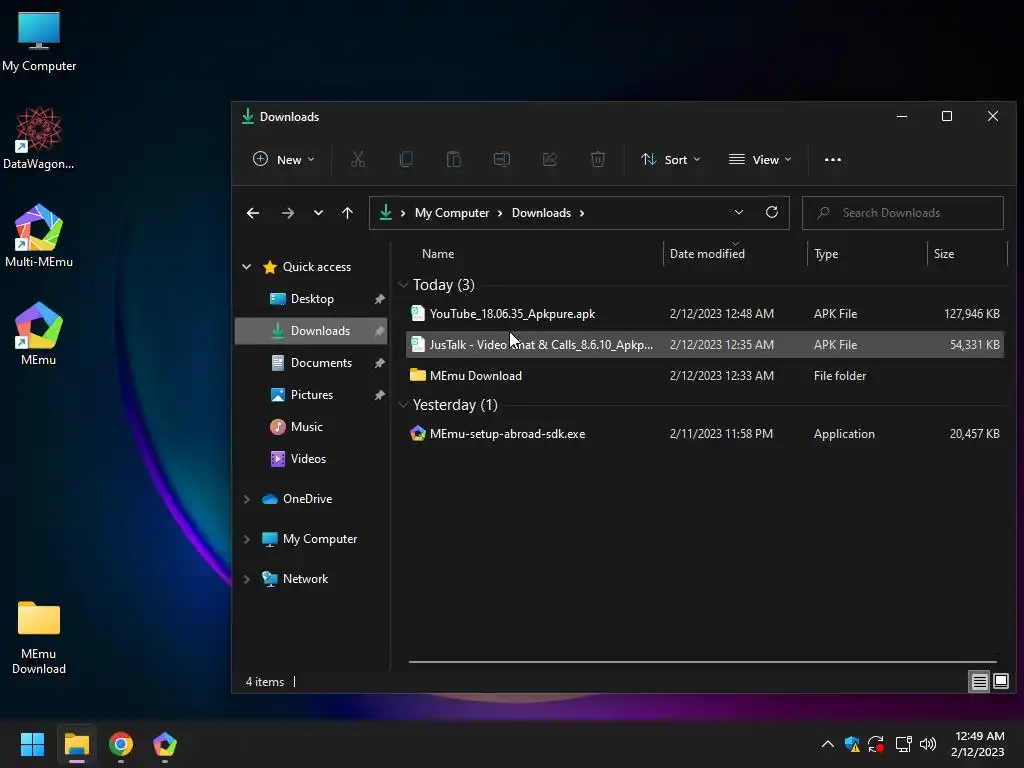Collapse the Yesterday (1) group

pyautogui.click(x=403, y=405)
